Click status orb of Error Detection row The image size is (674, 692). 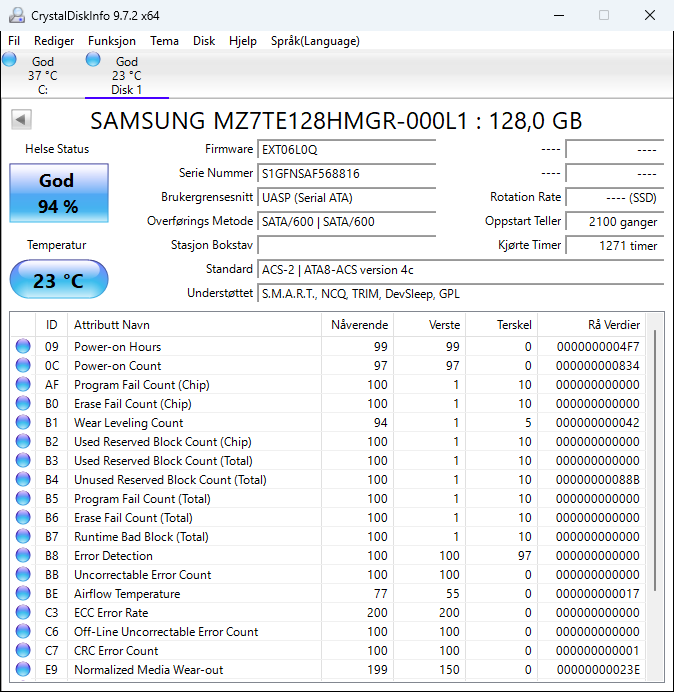click(23, 555)
